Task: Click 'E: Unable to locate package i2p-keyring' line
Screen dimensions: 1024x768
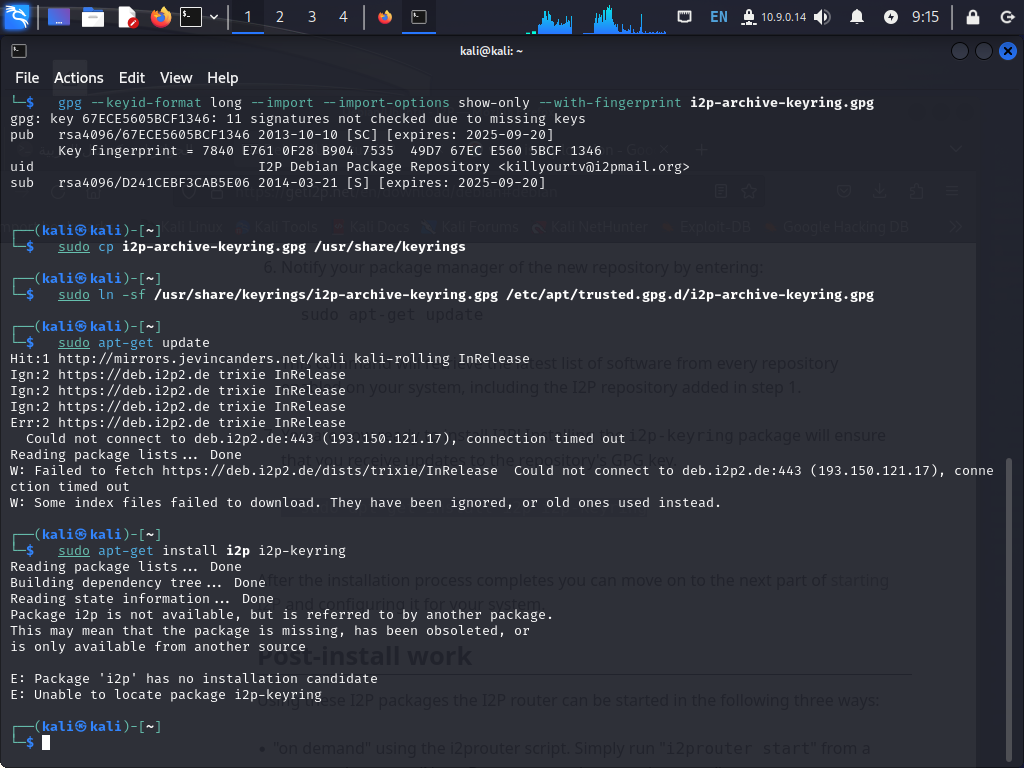Action: tap(166, 694)
